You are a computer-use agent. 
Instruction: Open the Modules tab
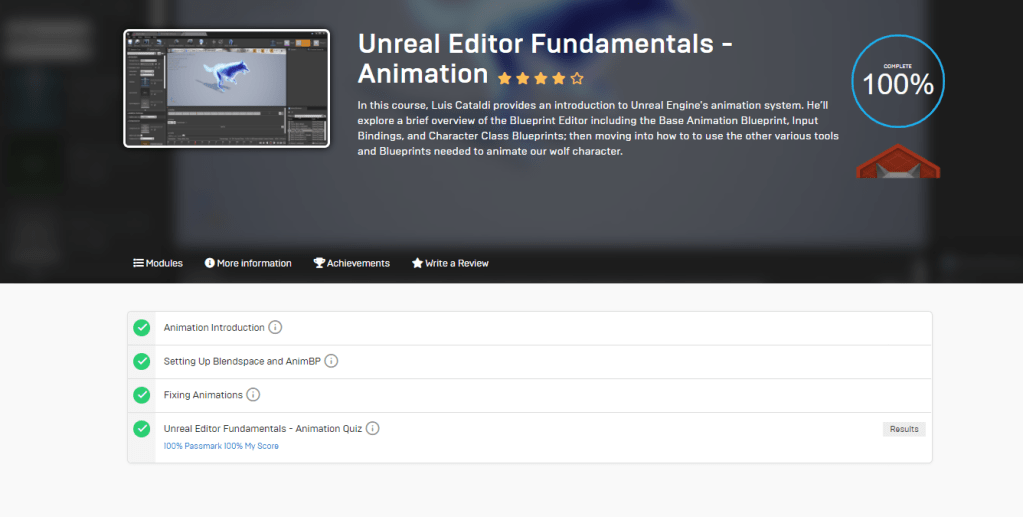click(x=158, y=263)
